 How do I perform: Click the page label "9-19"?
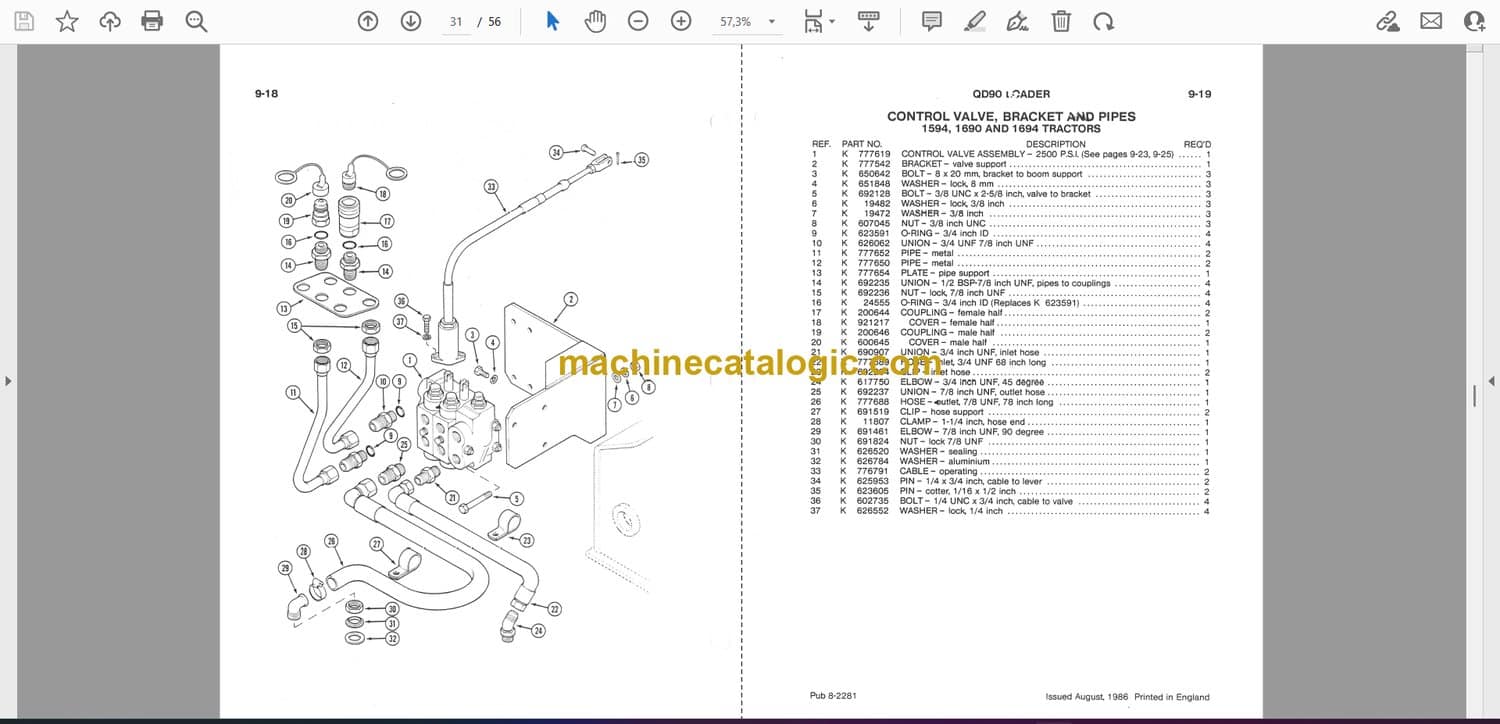[x=1199, y=94]
